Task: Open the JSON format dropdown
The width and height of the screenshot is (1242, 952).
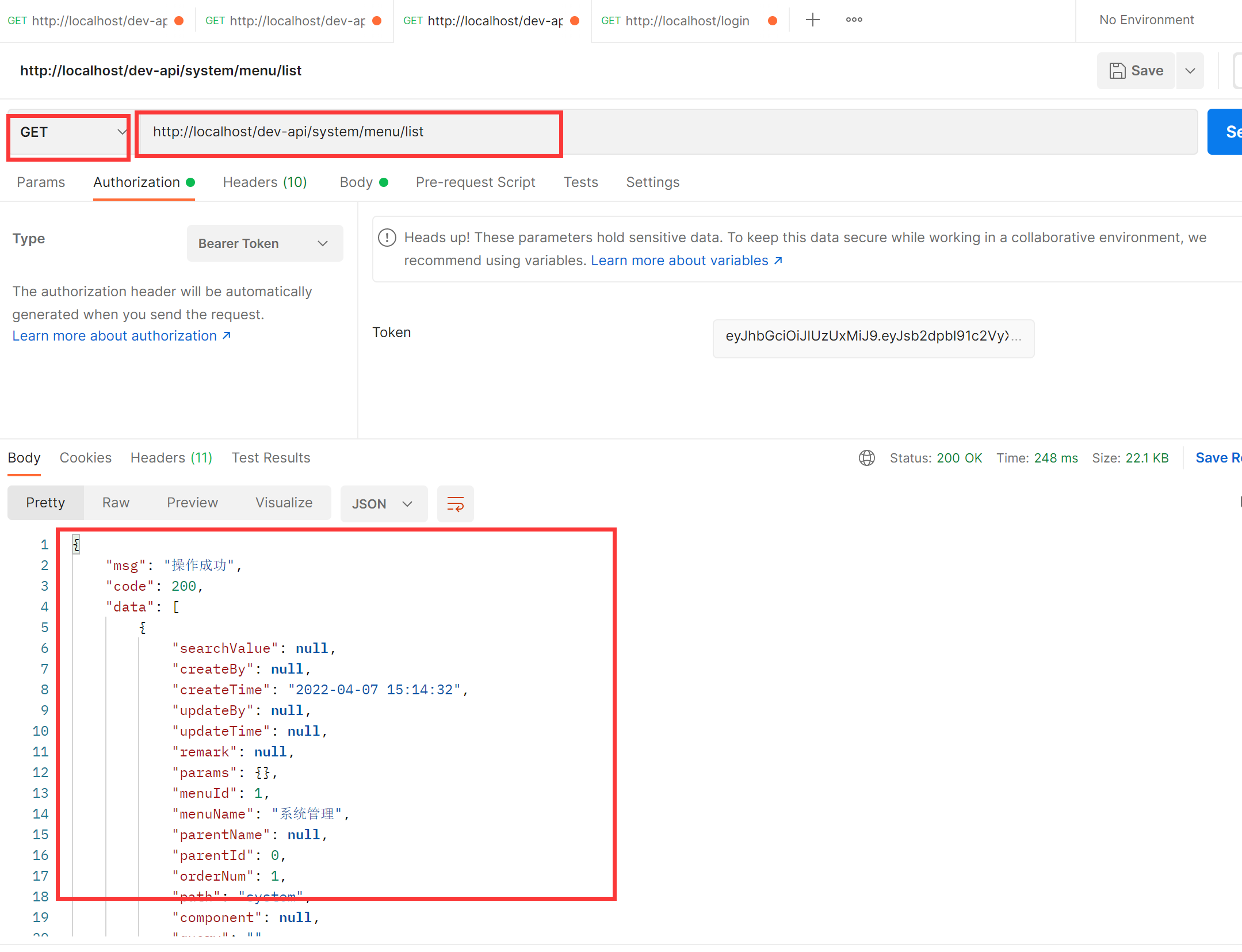Action: pos(383,503)
